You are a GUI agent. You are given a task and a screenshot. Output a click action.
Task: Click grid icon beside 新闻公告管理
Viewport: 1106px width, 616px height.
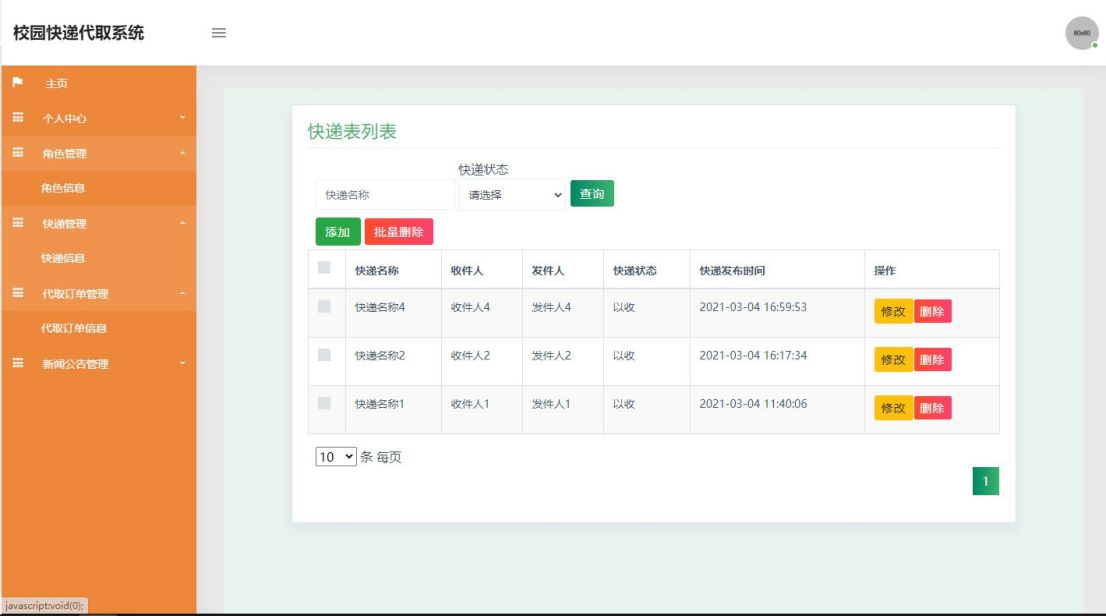point(18,363)
